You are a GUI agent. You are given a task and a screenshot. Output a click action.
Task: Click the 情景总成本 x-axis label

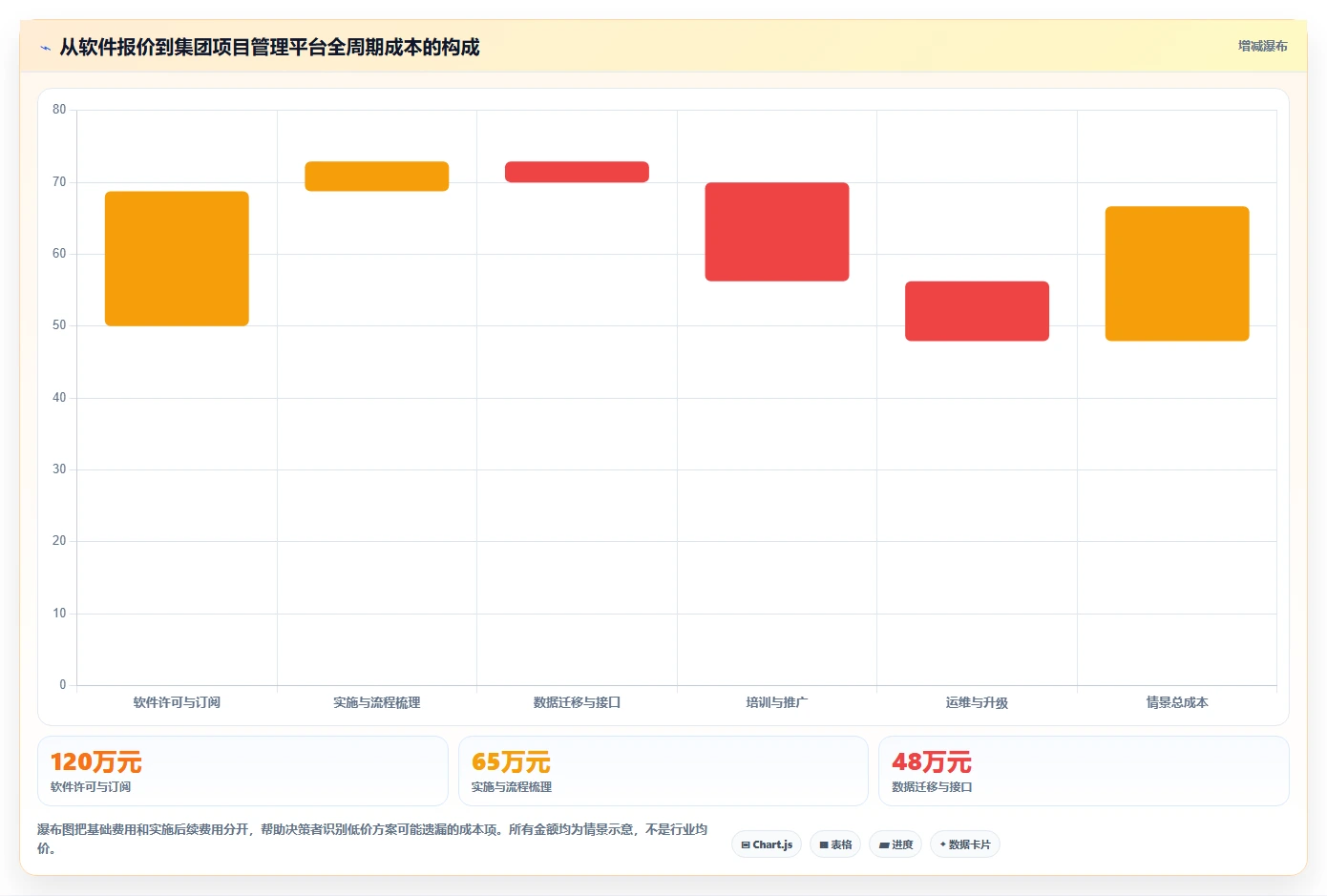[x=1177, y=702]
